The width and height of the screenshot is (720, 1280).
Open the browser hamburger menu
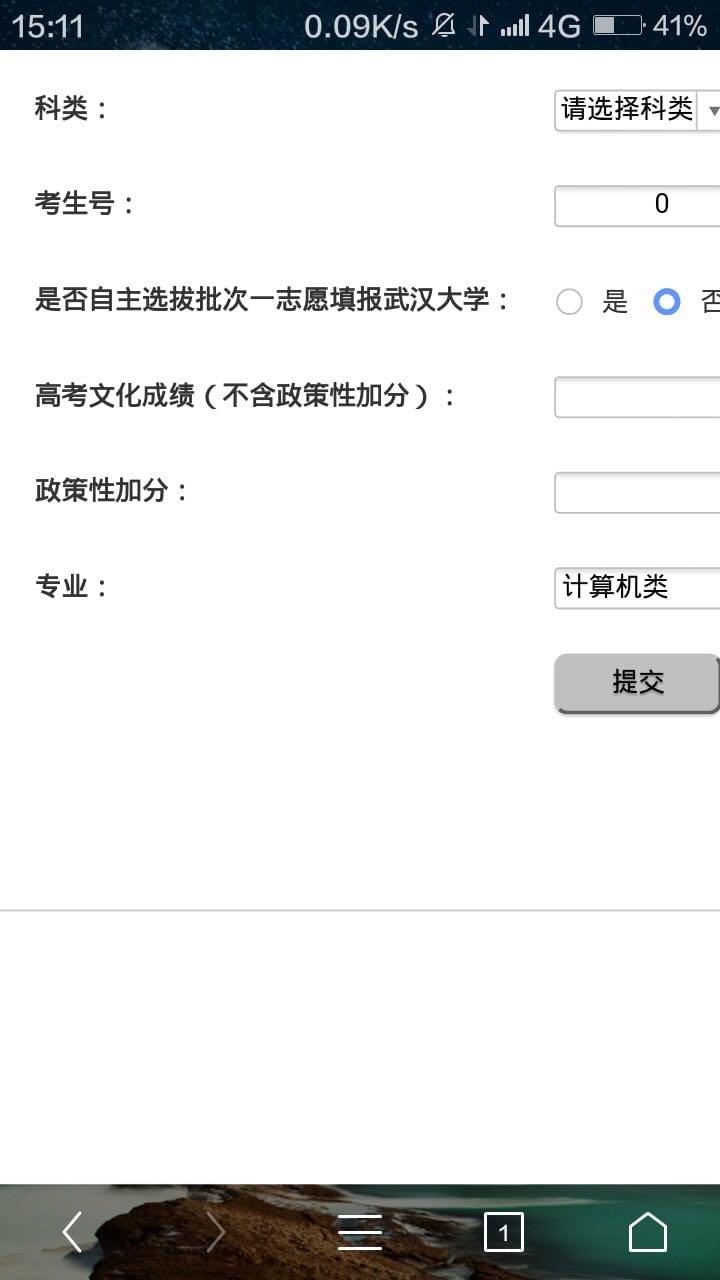360,1232
